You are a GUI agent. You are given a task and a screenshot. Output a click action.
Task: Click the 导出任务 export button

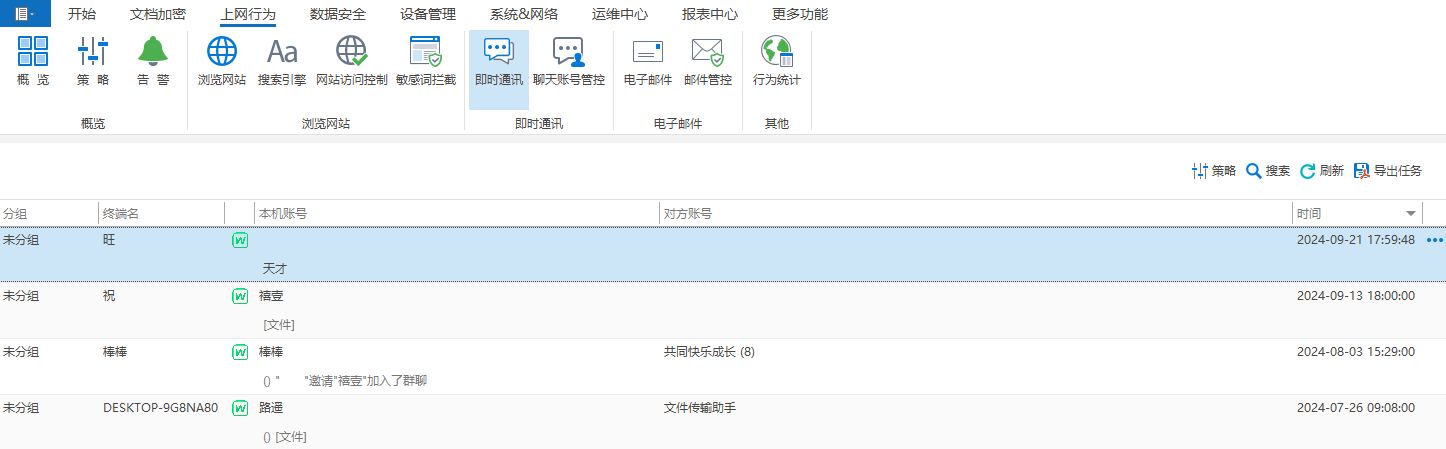[x=1387, y=171]
